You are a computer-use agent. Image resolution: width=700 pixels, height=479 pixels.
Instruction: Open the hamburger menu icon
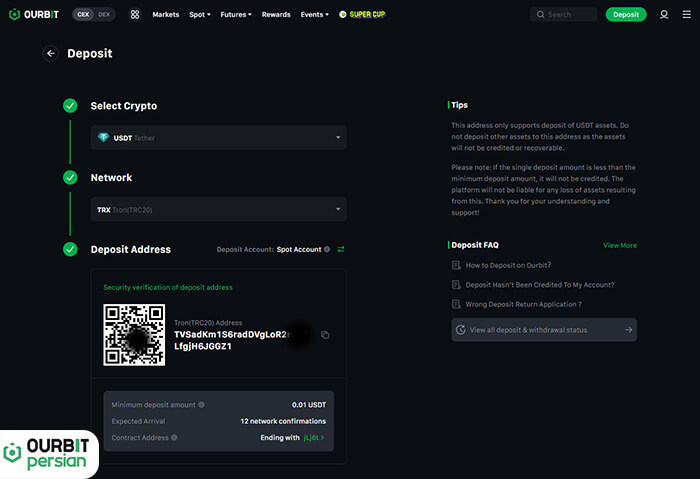tap(687, 14)
